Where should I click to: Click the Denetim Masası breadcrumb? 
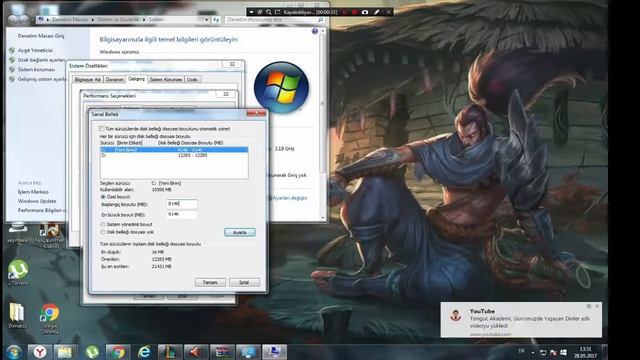(70, 20)
